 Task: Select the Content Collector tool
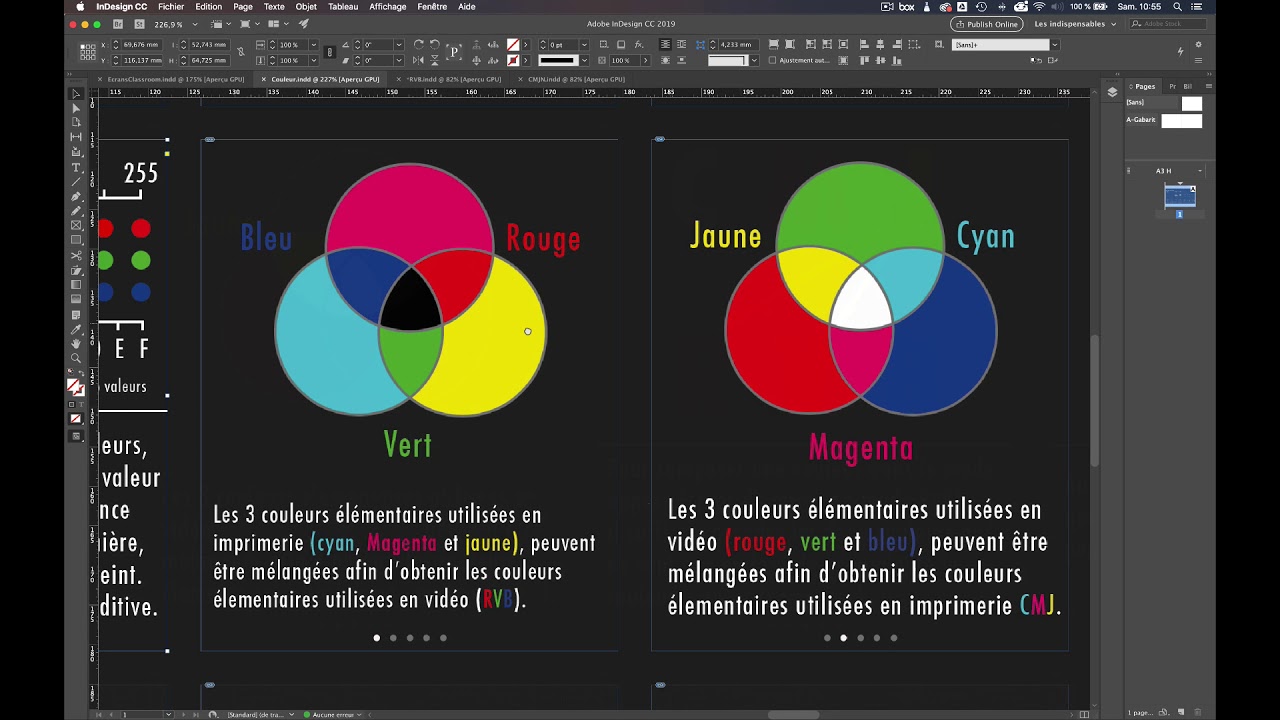(x=76, y=152)
